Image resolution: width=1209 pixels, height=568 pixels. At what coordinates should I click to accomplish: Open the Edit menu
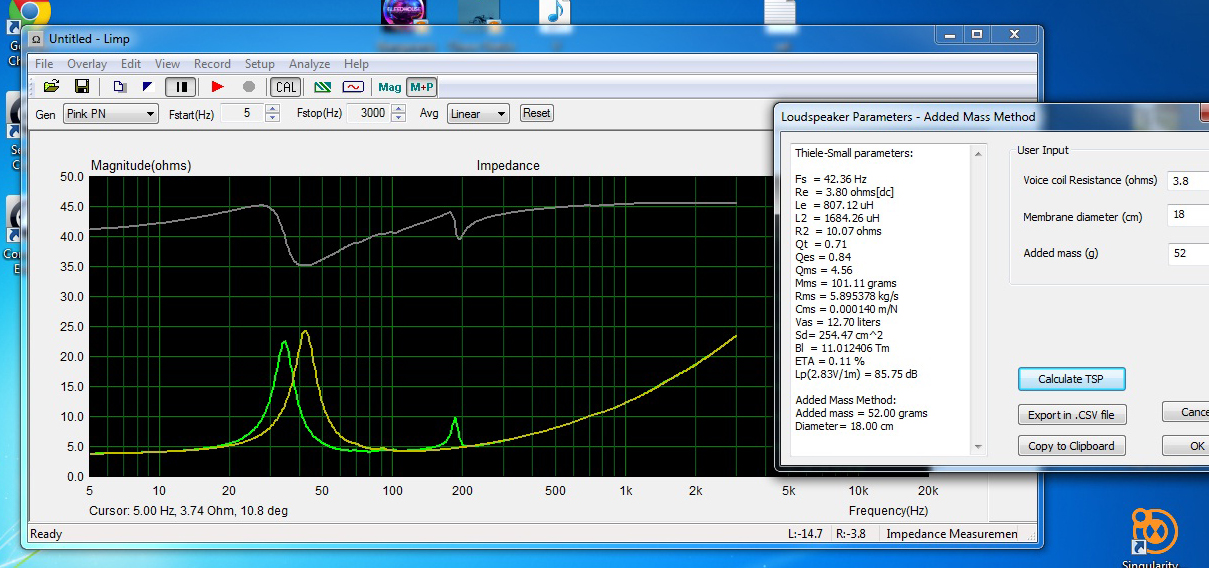coord(131,64)
